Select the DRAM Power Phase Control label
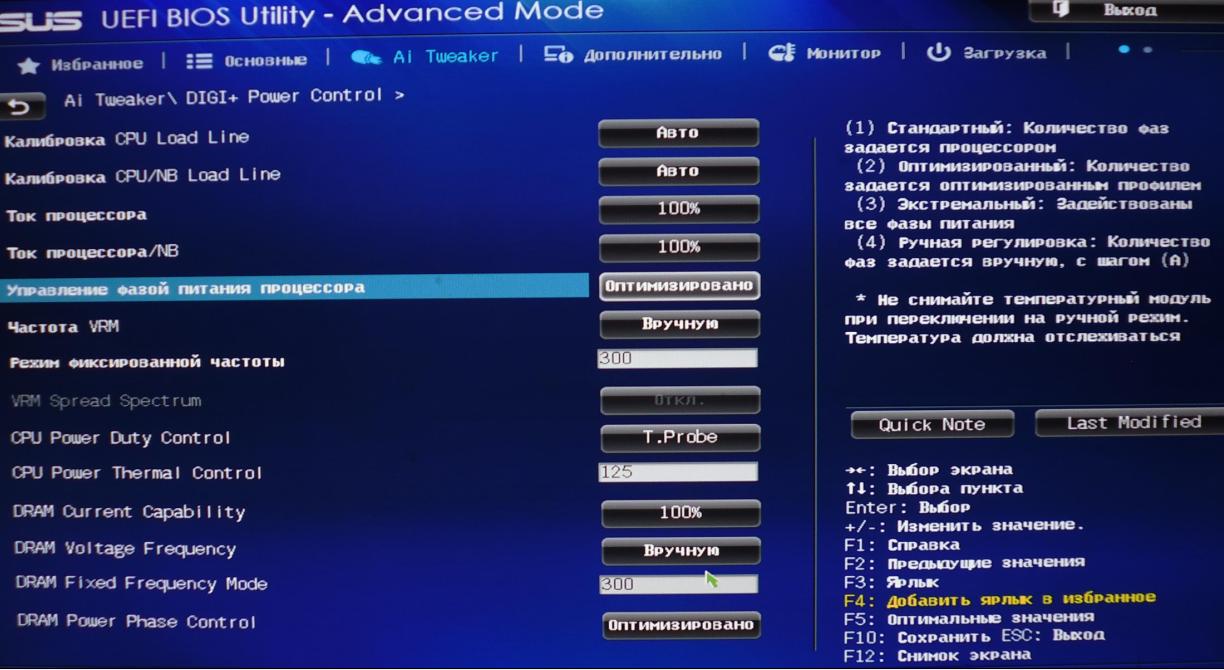Screen dimensions: 1224x670 pyautogui.click(x=137, y=622)
